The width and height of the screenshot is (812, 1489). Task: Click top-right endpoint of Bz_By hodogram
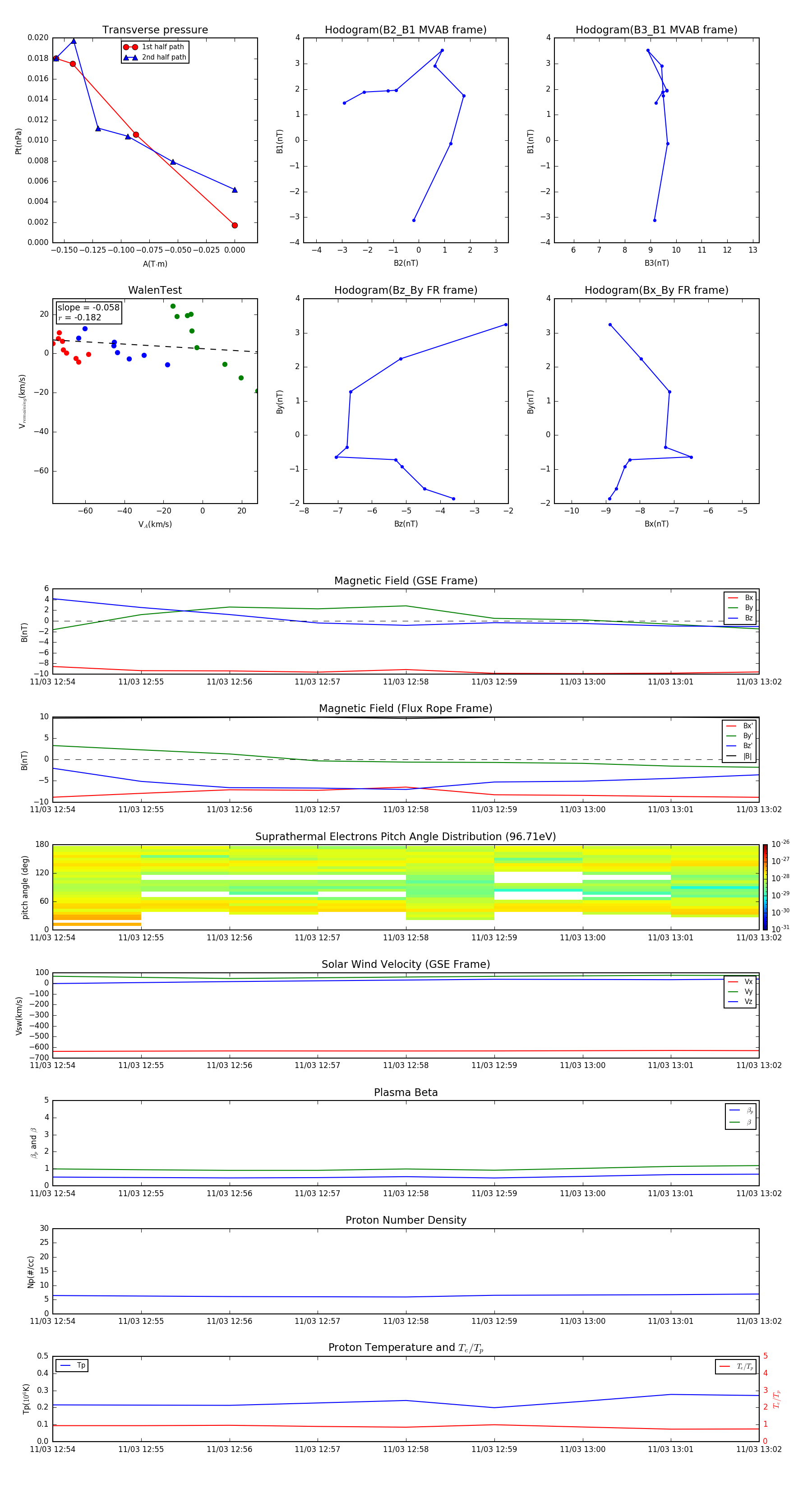(x=506, y=325)
